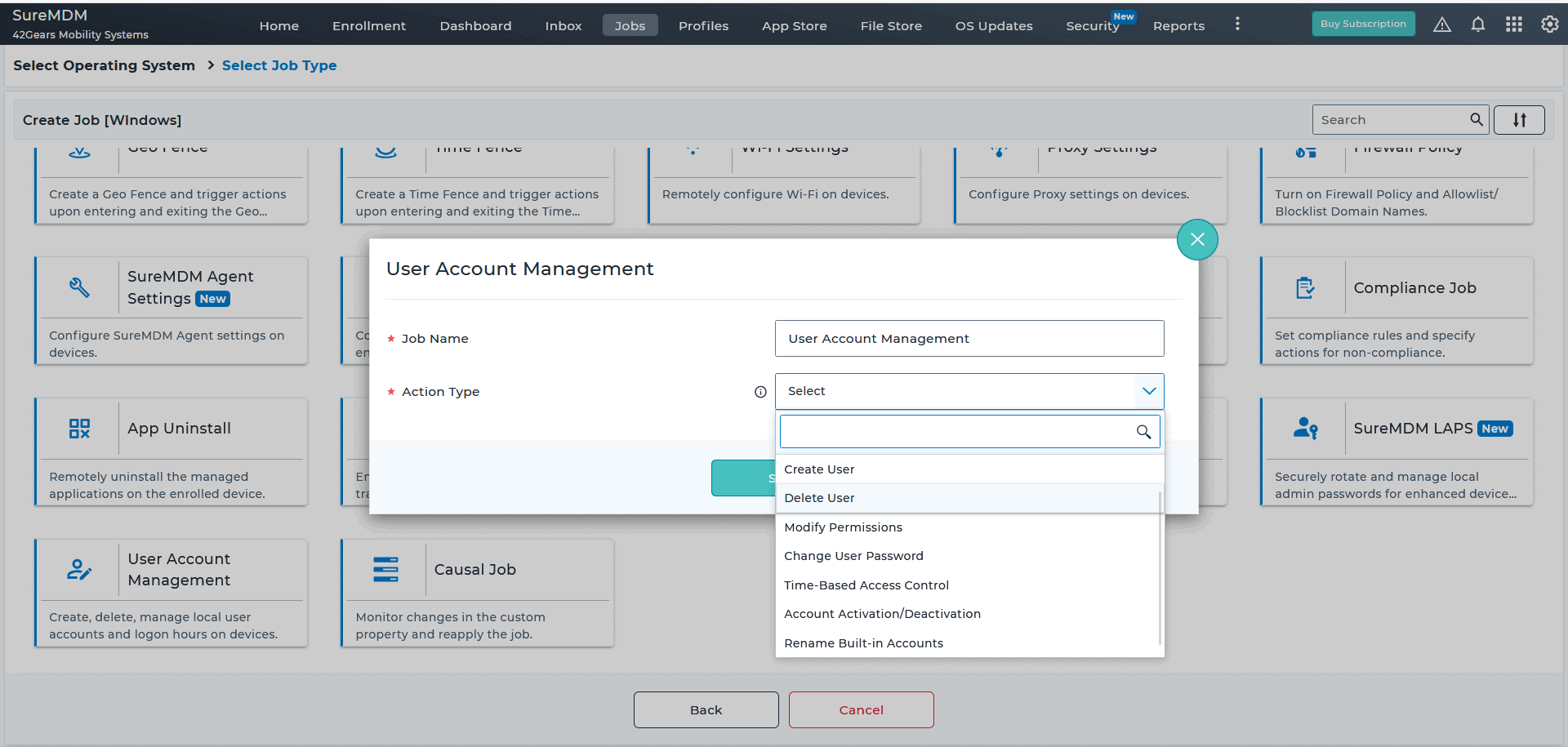Image resolution: width=1568 pixels, height=747 pixels.
Task: Select Rename Built-in Accounts
Action: pyautogui.click(x=969, y=643)
